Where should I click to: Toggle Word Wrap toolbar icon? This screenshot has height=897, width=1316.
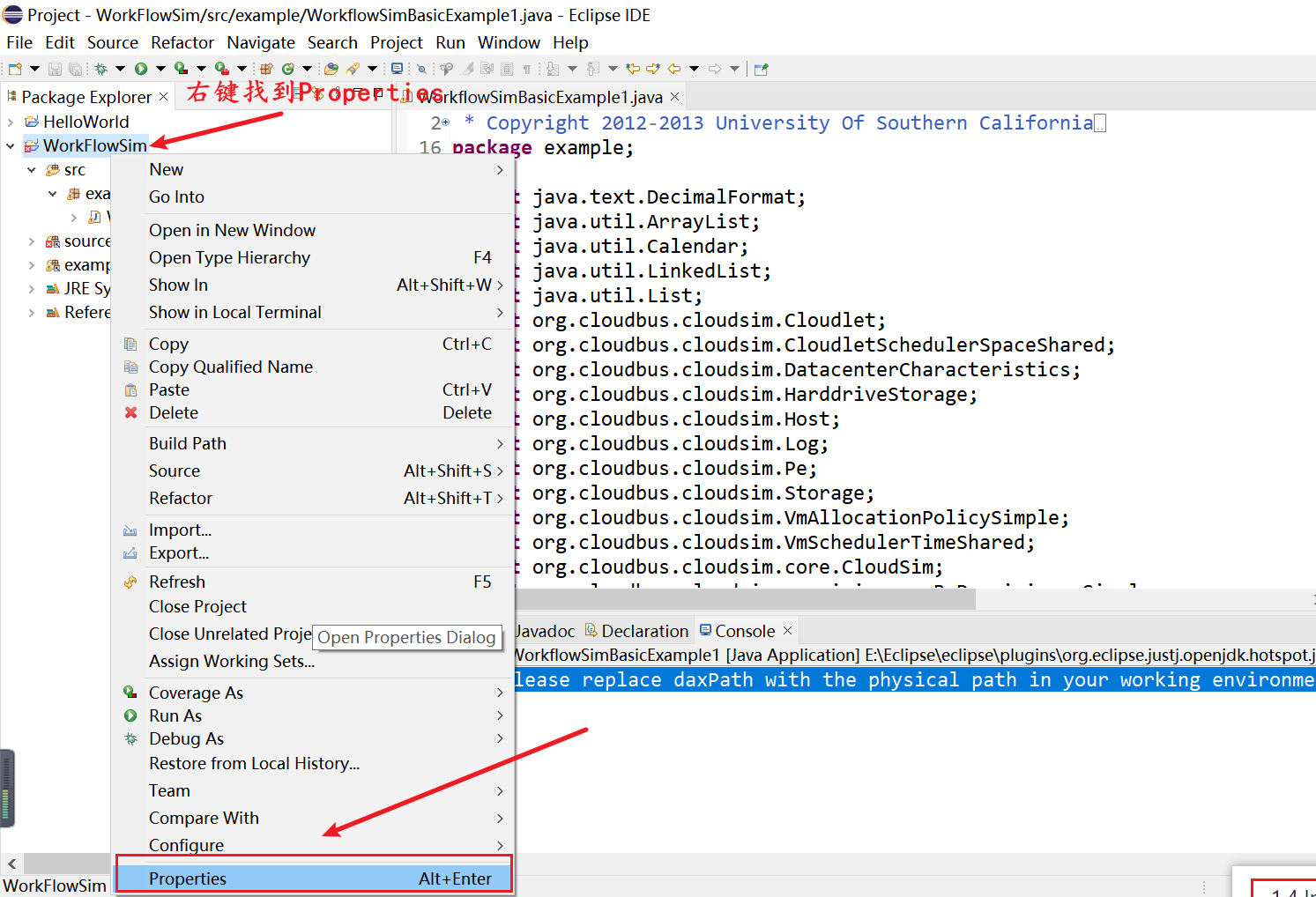coord(487,69)
